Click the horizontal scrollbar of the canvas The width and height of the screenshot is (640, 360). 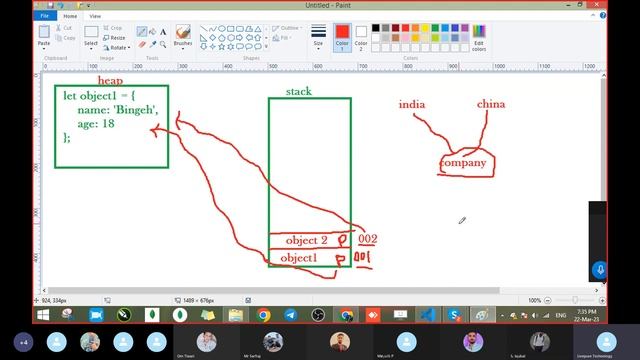(273, 290)
